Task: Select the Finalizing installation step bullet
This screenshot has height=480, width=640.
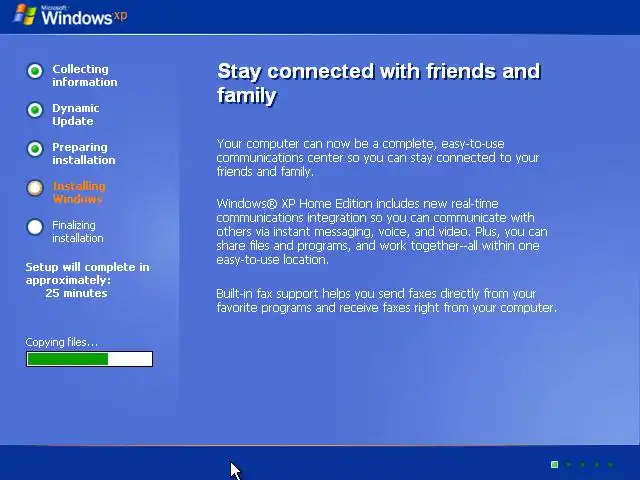Action: [35, 227]
